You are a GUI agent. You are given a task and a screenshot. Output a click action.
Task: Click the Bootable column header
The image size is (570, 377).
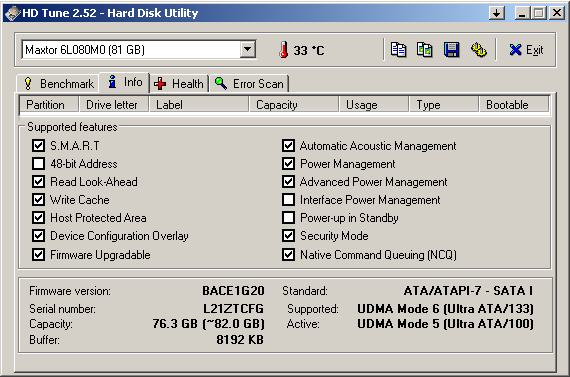point(514,105)
